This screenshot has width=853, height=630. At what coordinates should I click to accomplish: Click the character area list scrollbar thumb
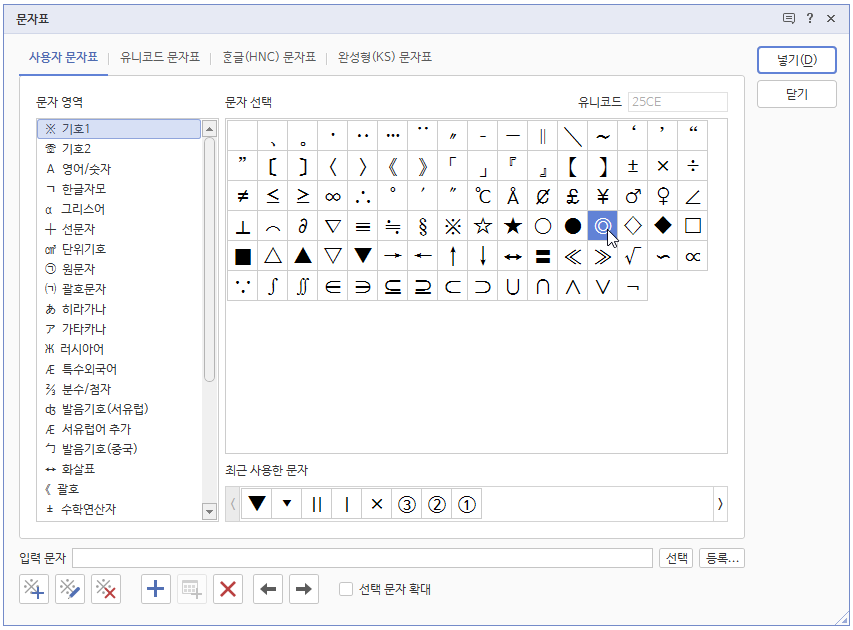pos(209,260)
